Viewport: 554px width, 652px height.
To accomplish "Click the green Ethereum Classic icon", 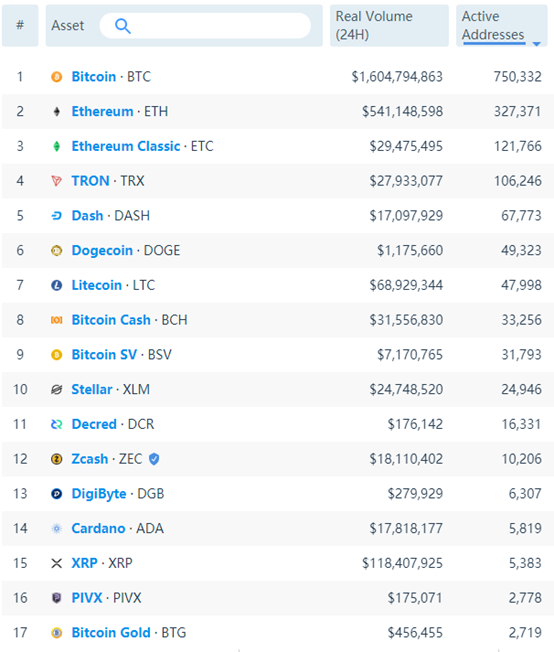I will pyautogui.click(x=57, y=146).
